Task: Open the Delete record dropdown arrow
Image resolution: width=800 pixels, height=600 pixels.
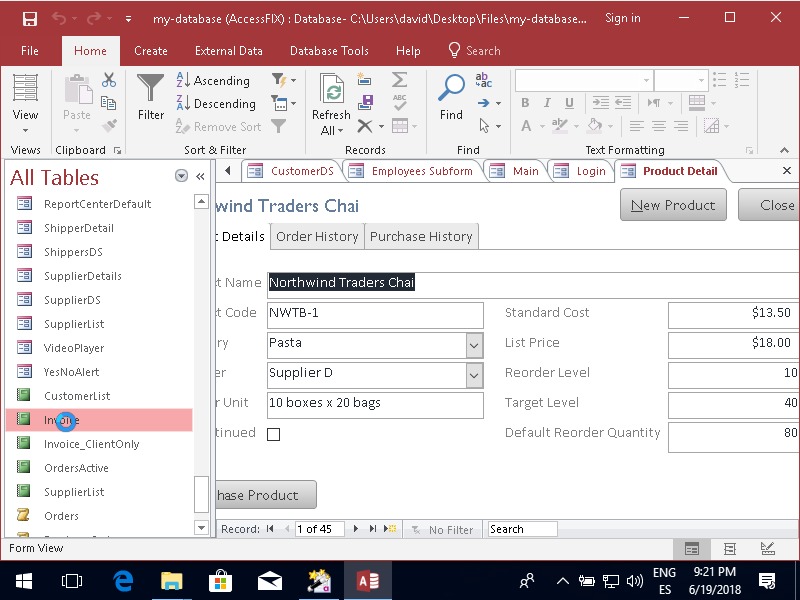Action: click(381, 126)
